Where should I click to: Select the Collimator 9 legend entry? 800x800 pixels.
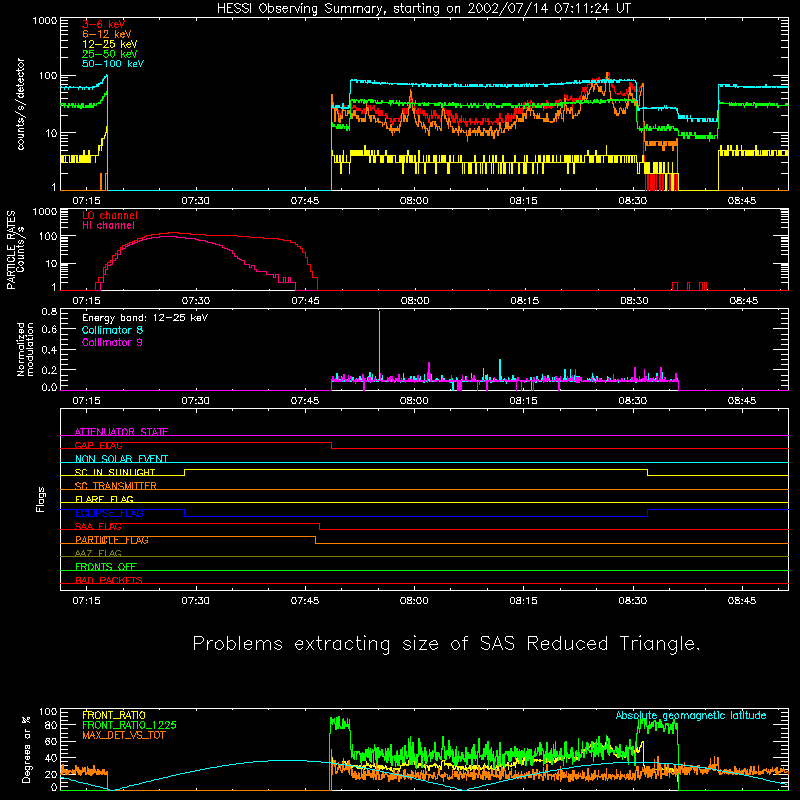coord(112,342)
